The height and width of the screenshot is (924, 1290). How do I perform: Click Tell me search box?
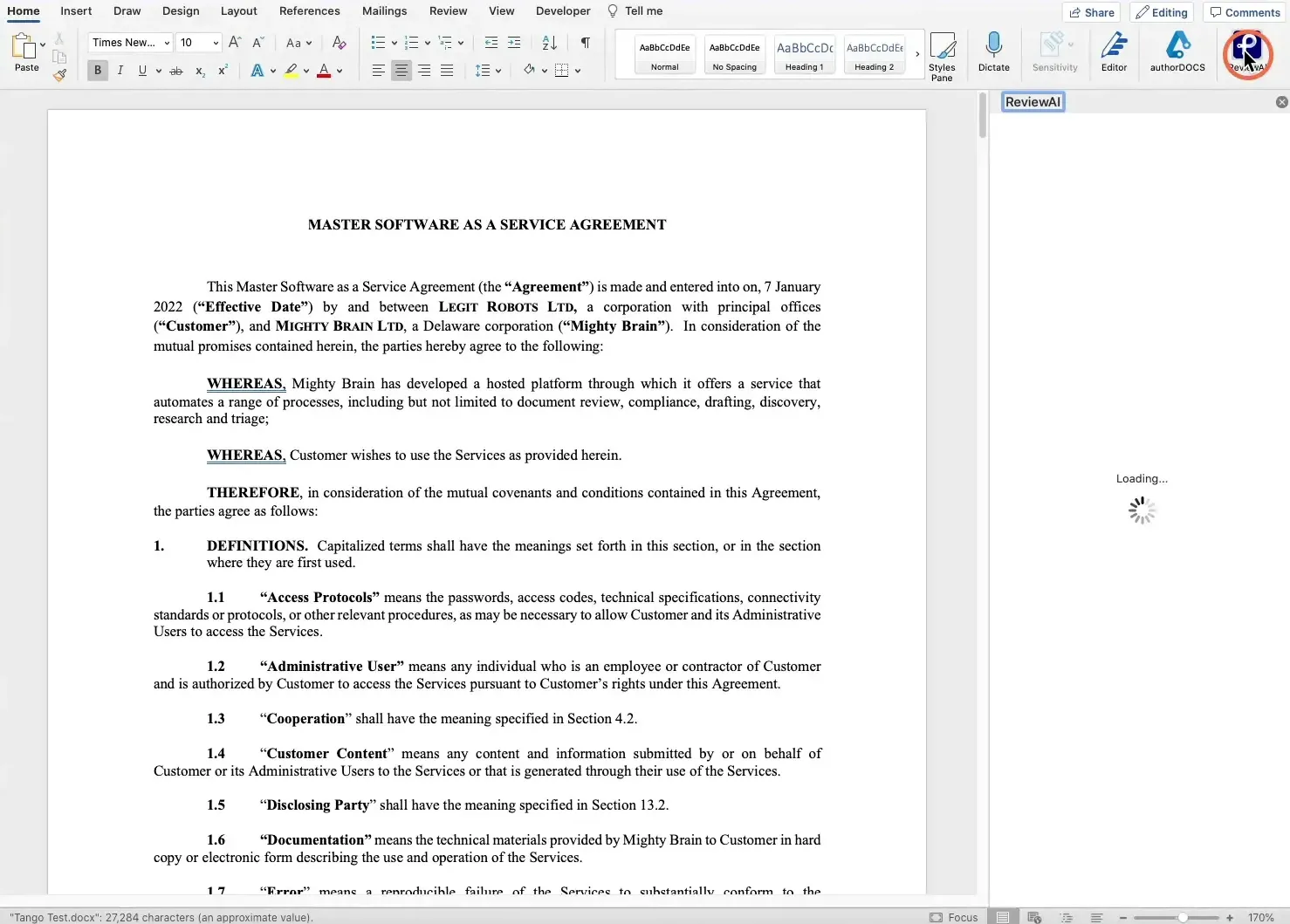coord(635,11)
